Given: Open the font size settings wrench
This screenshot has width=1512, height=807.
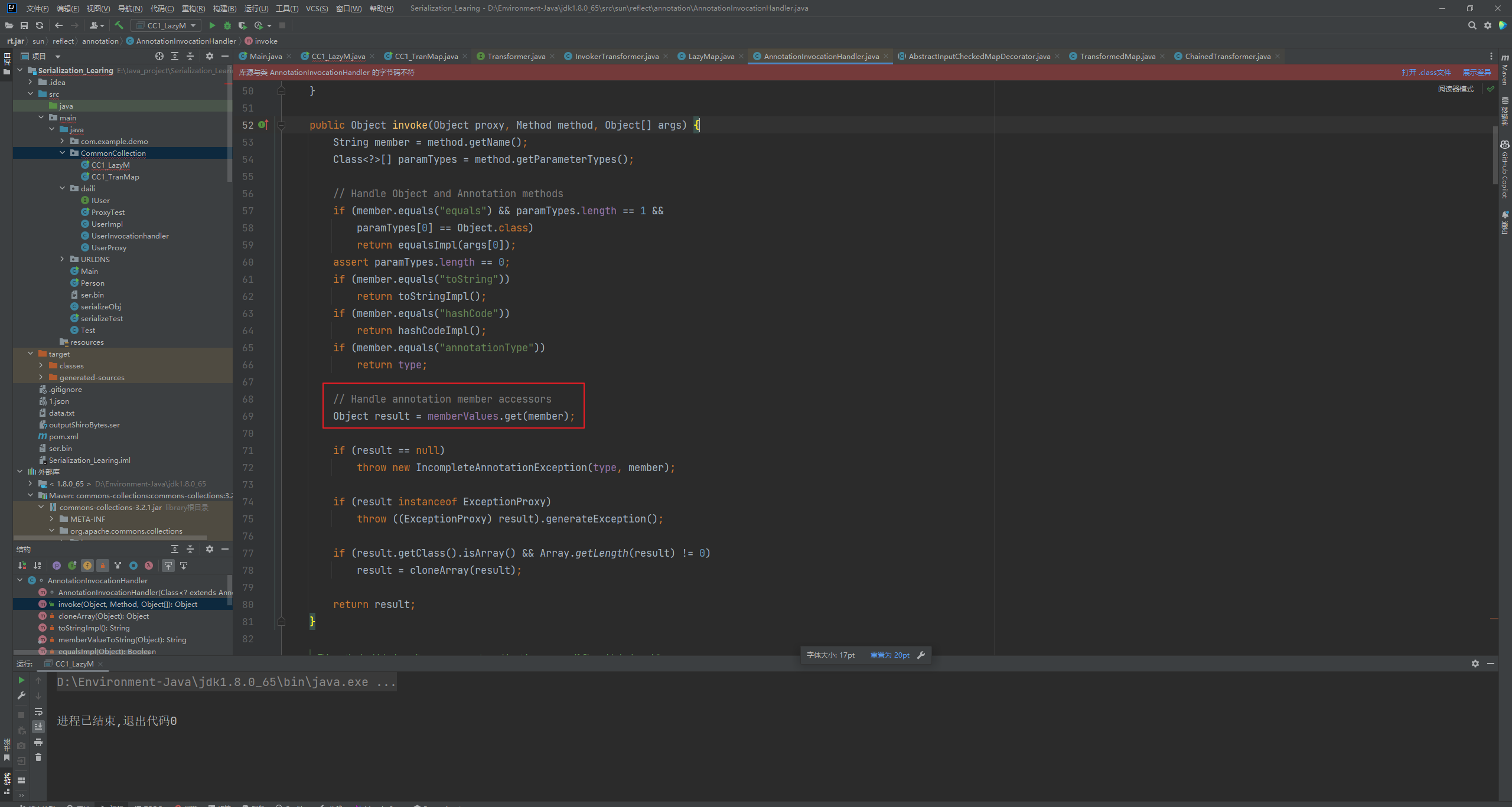Looking at the screenshot, I should point(921,655).
